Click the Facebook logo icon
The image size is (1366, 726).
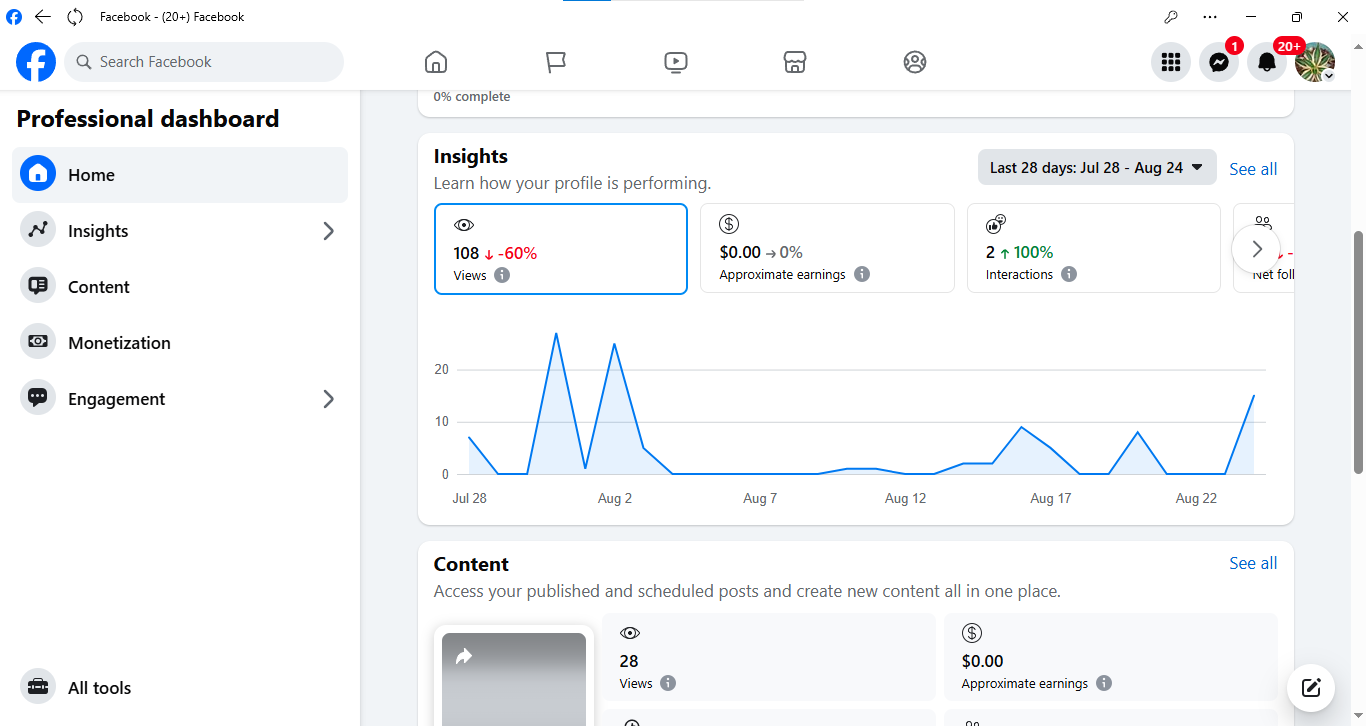coord(36,62)
